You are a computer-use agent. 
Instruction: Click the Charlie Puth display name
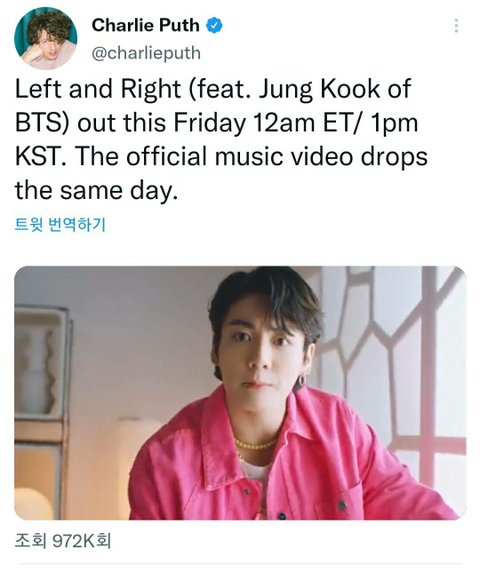(145, 25)
